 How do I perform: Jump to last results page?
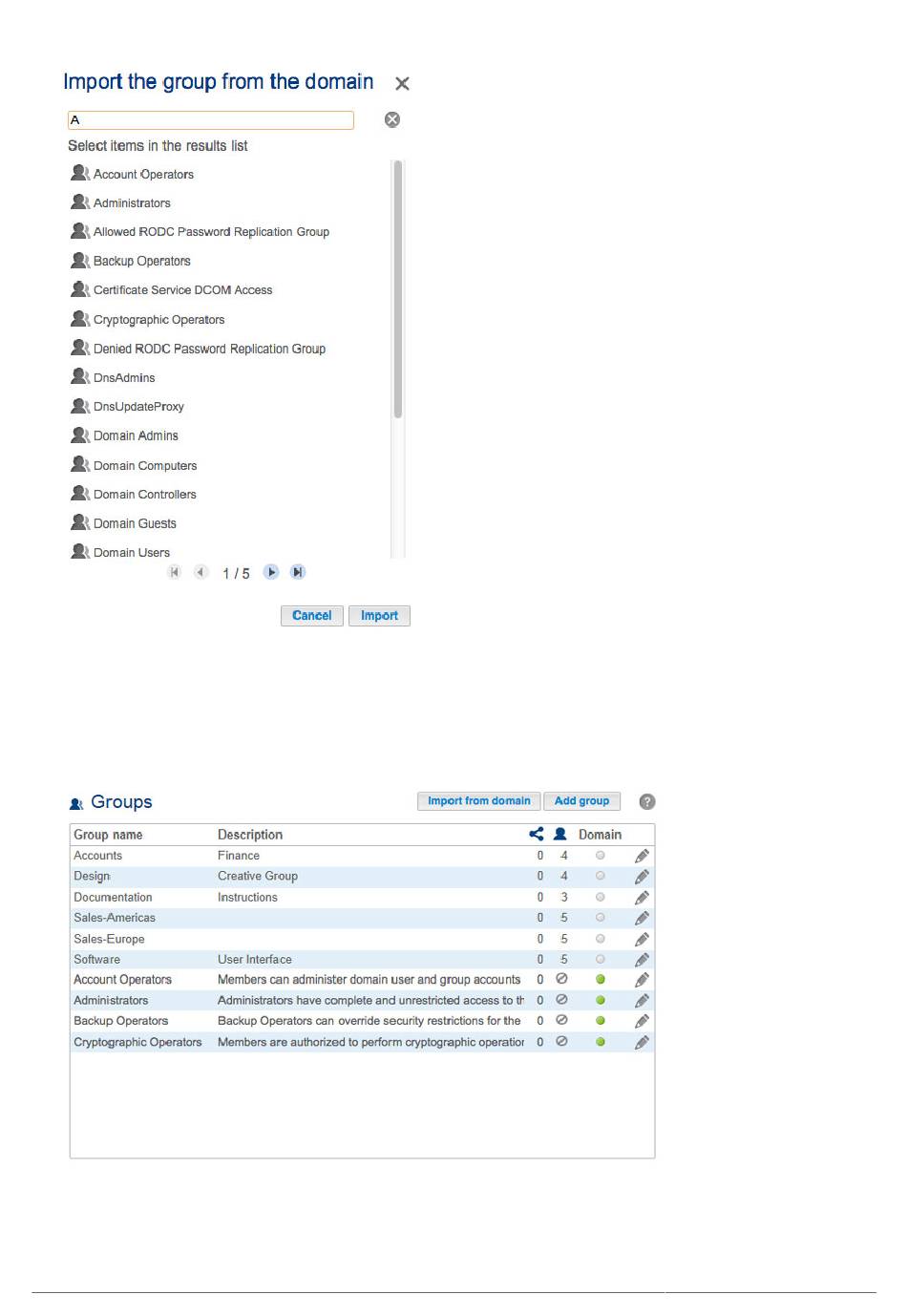(298, 572)
